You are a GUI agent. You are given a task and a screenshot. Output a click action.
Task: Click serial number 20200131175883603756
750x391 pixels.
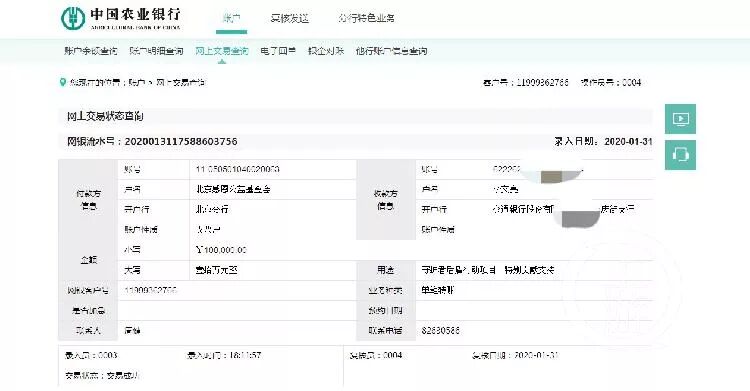pyautogui.click(x=181, y=142)
